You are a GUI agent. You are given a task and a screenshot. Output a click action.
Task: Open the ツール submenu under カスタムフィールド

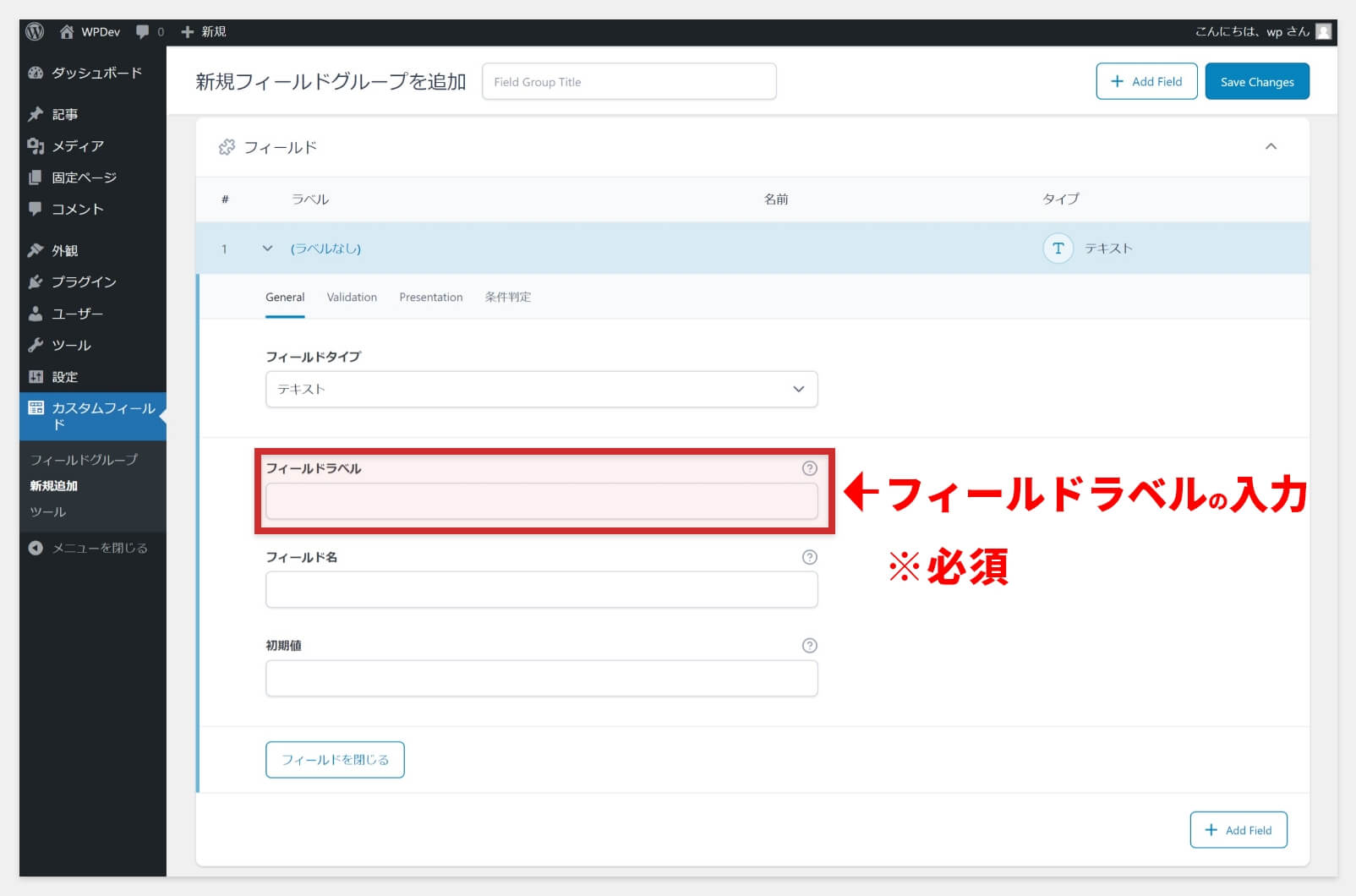point(47,512)
